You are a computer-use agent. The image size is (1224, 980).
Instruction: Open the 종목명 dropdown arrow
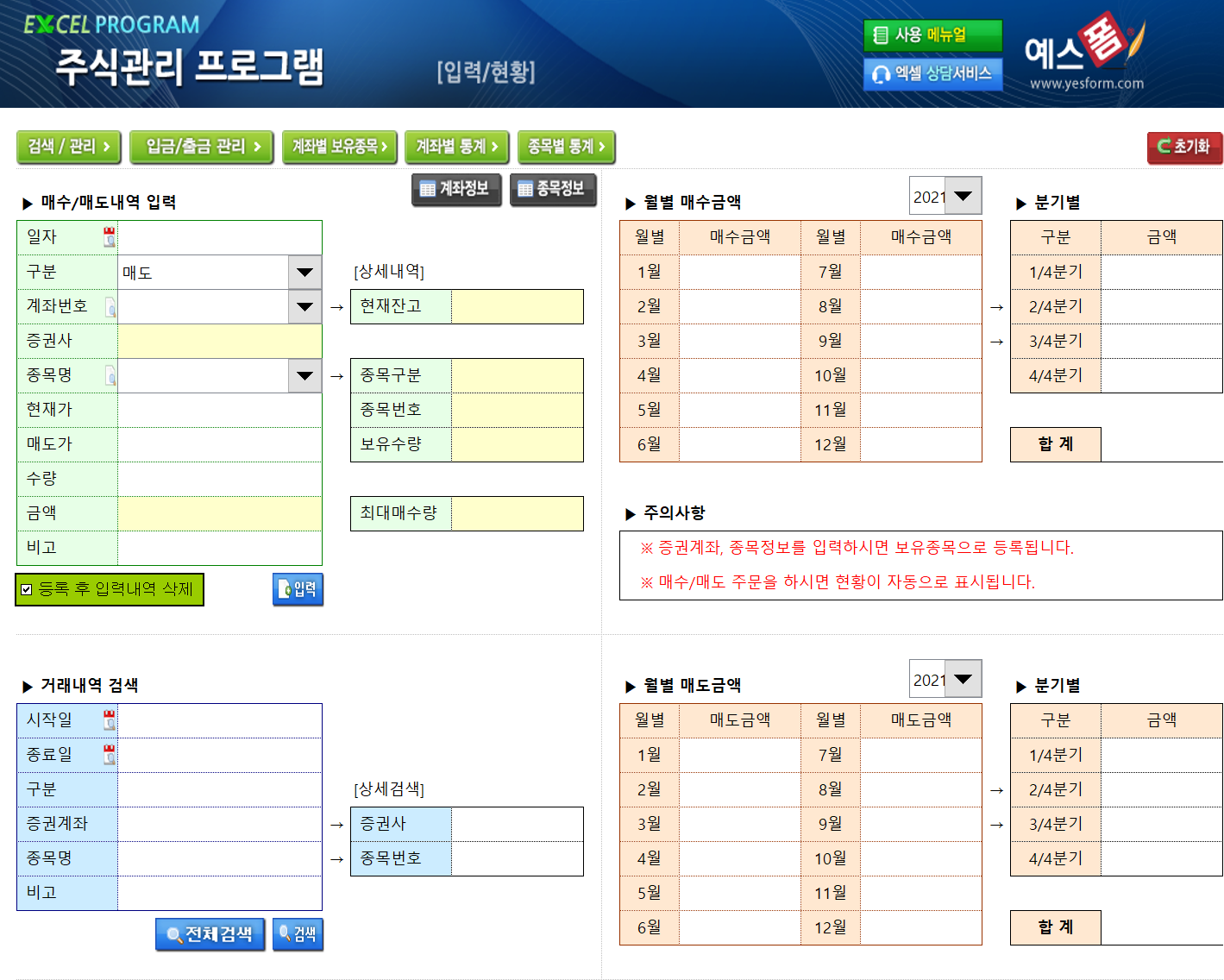pos(304,375)
